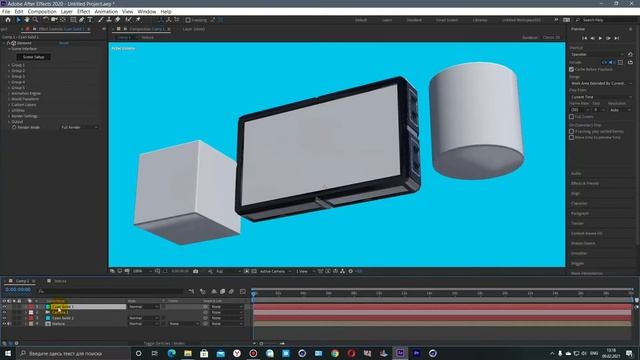Expand the World Transform property

[9, 99]
